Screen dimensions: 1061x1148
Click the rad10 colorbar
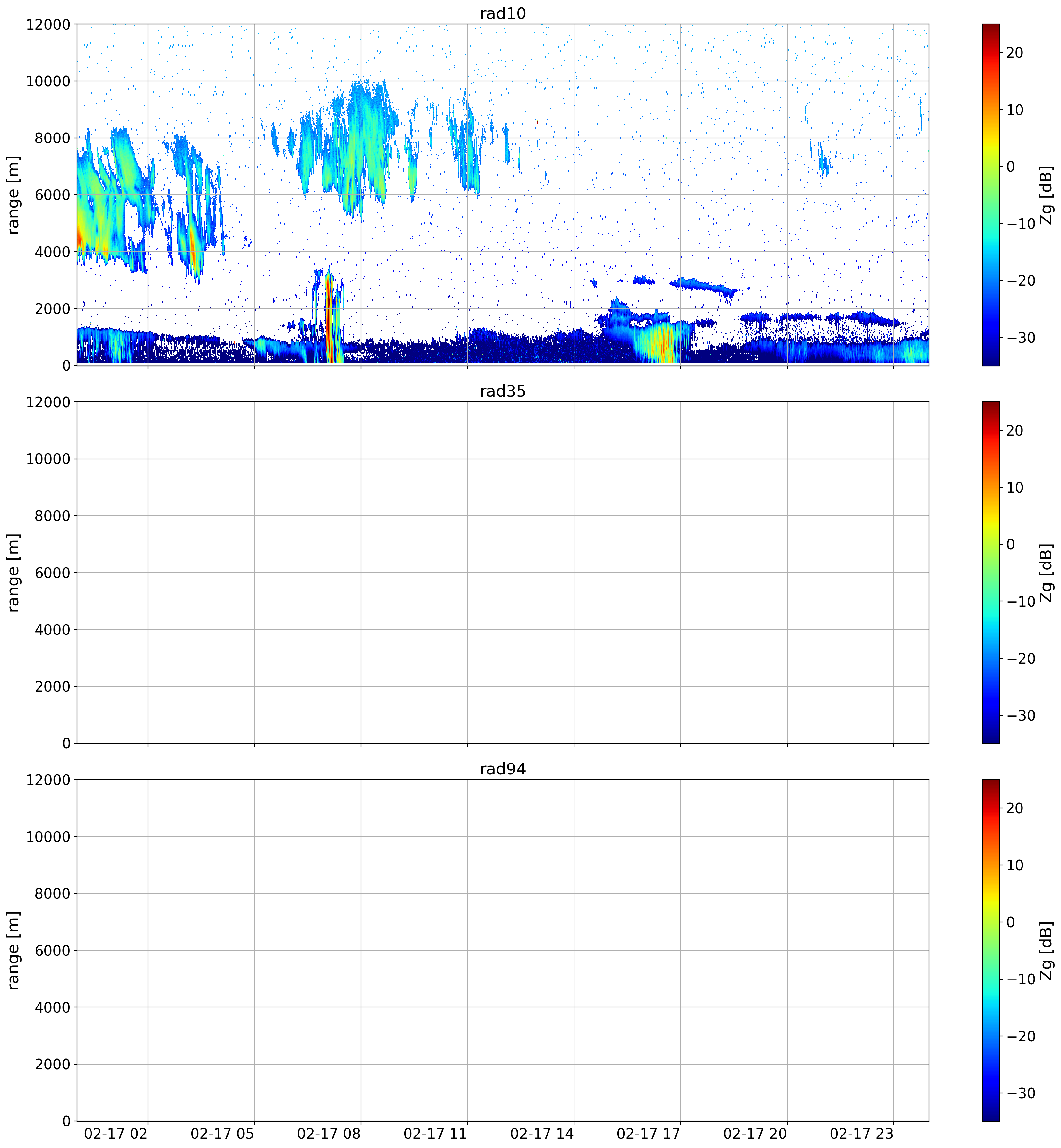tap(990, 194)
